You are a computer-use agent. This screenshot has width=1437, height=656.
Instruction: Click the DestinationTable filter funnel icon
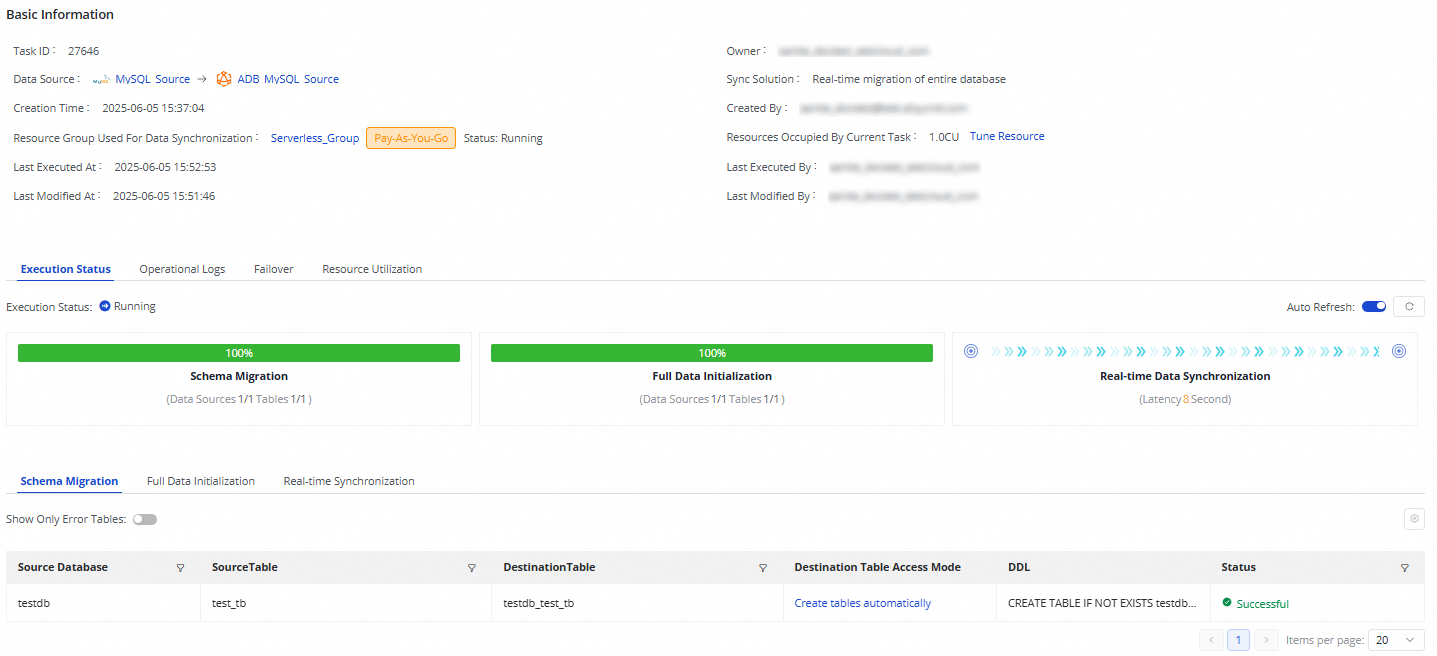(x=763, y=568)
